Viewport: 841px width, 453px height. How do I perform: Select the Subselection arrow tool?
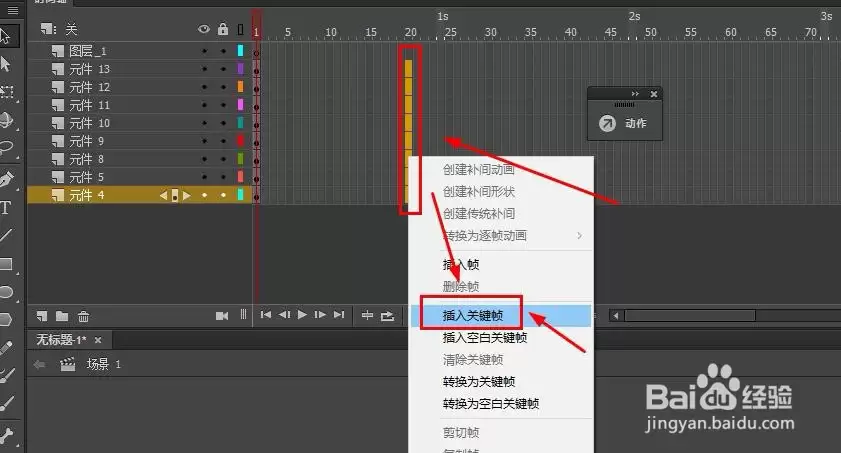(5, 64)
